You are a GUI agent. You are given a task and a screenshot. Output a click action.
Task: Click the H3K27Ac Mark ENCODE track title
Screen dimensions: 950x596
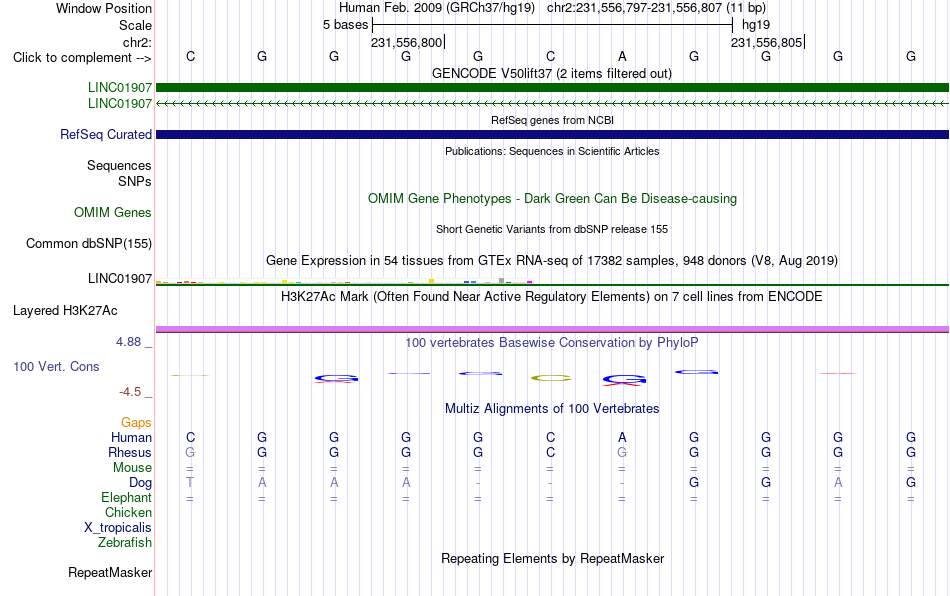[552, 296]
